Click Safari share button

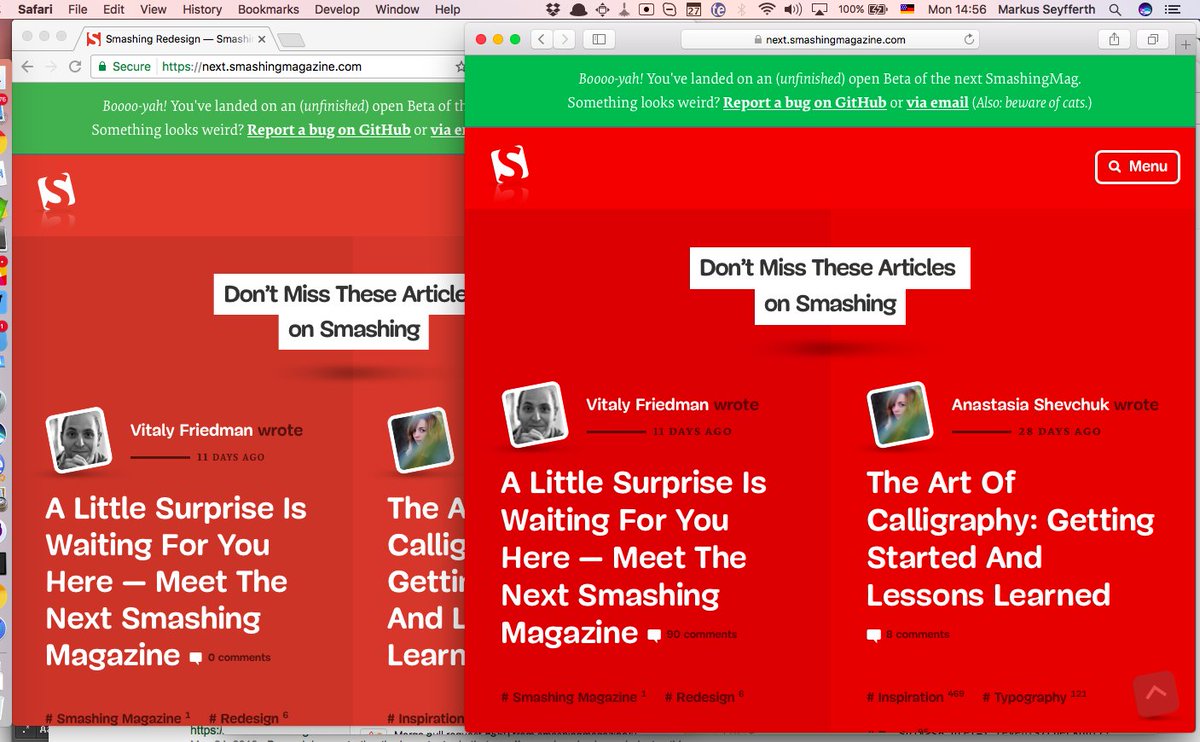[1113, 39]
